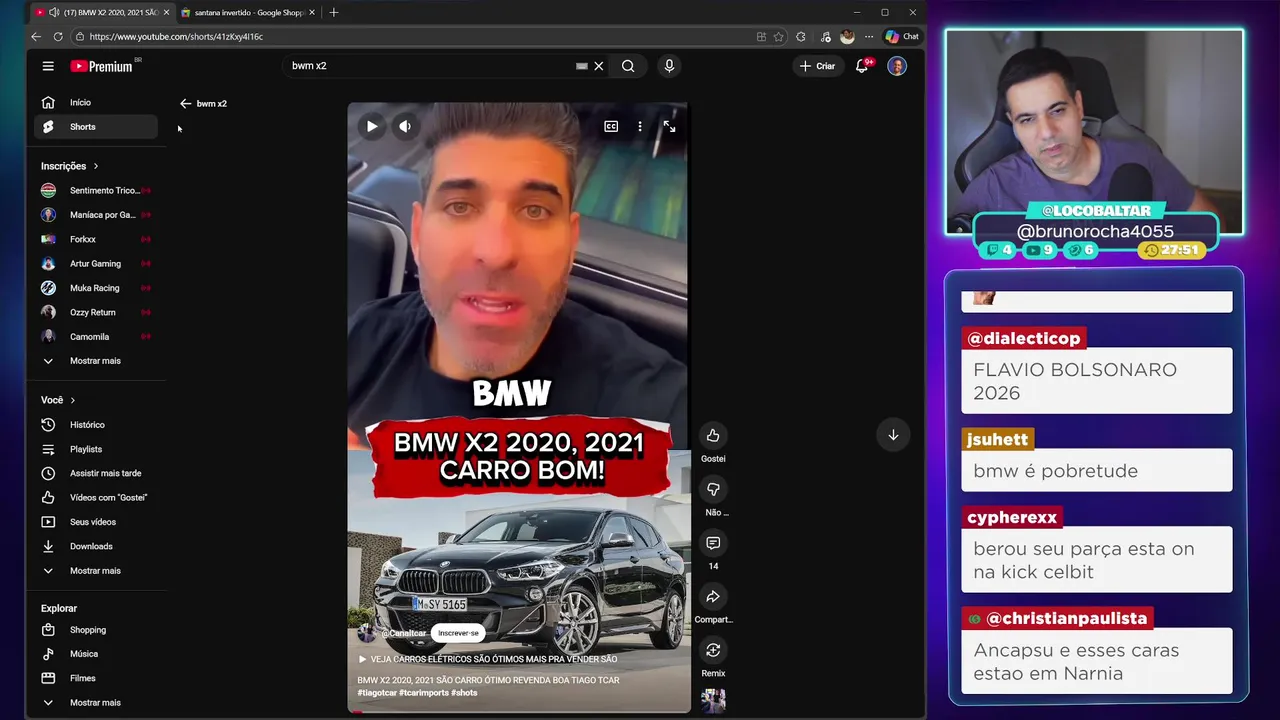Open the @Canaltcar channel
The image size is (1280, 720).
[403, 633]
